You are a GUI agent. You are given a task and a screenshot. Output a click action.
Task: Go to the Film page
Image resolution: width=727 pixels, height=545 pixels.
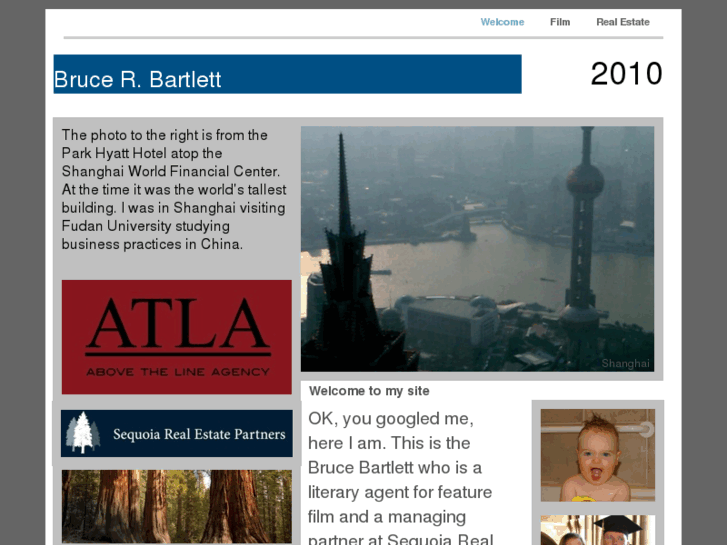pyautogui.click(x=560, y=22)
